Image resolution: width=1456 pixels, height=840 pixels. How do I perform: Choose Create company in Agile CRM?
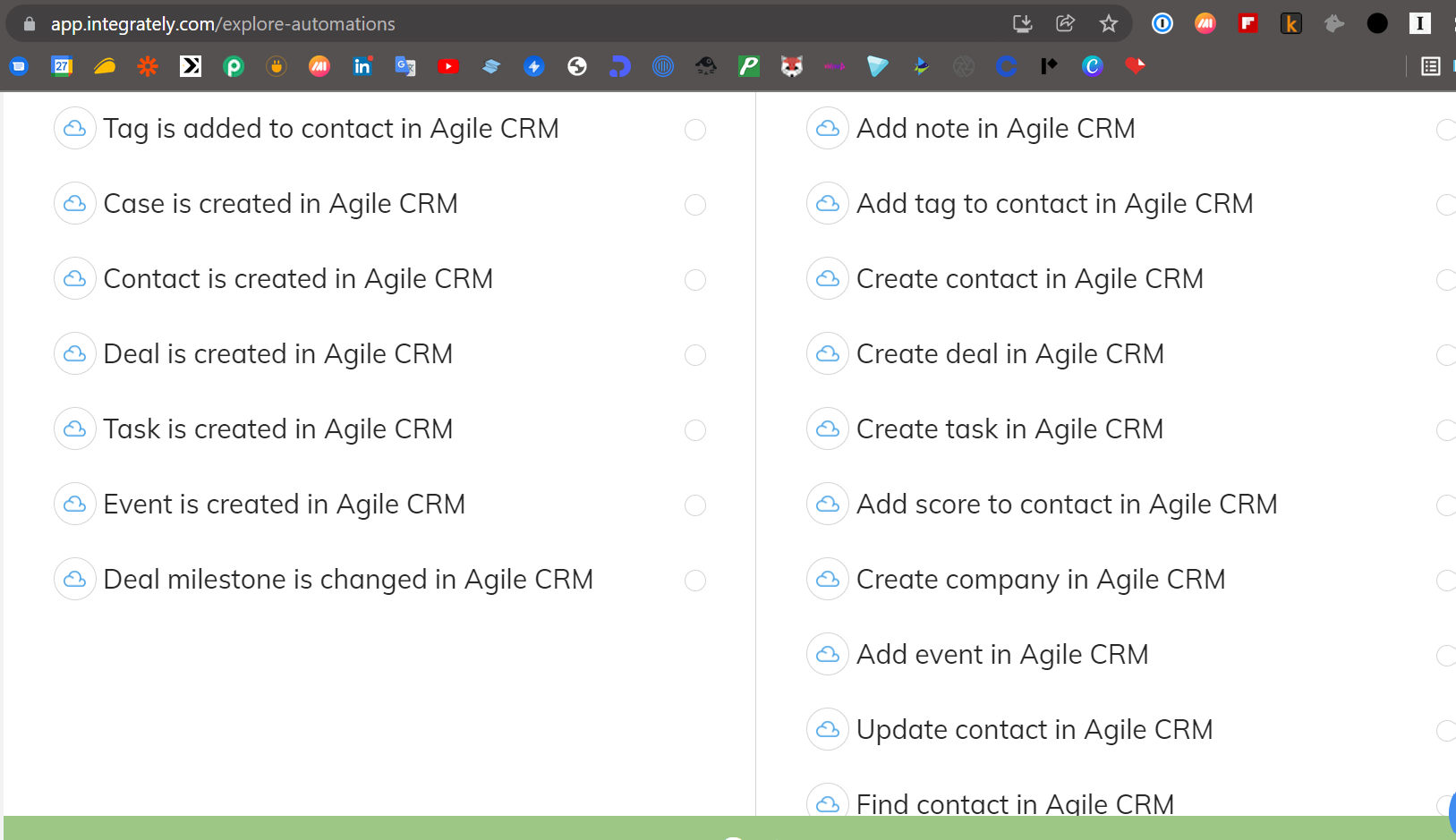point(1041,580)
